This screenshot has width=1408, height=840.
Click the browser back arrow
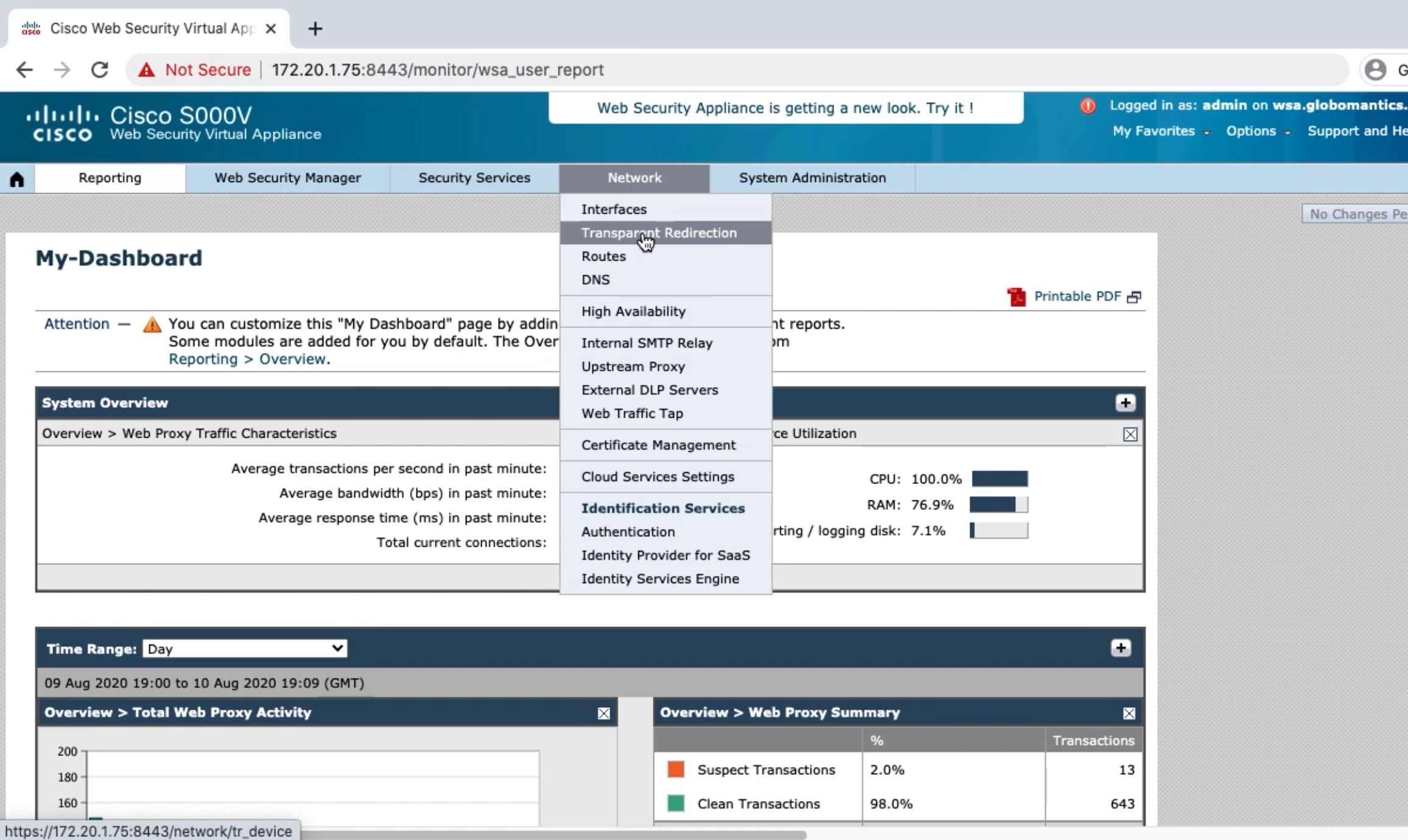point(24,70)
